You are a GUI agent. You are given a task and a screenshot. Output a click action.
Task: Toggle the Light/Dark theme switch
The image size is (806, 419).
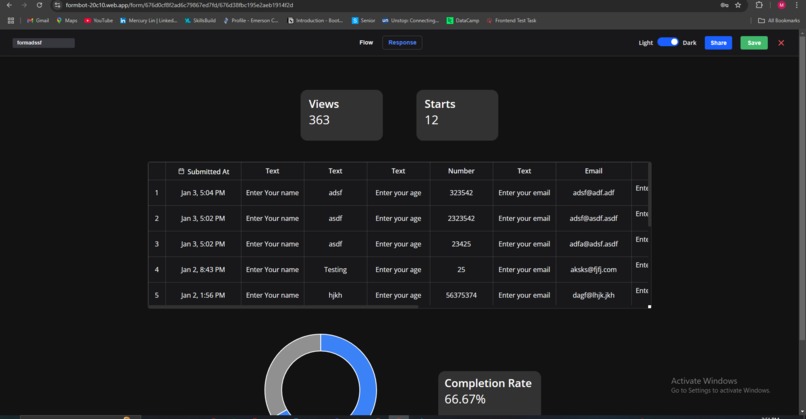coord(668,42)
